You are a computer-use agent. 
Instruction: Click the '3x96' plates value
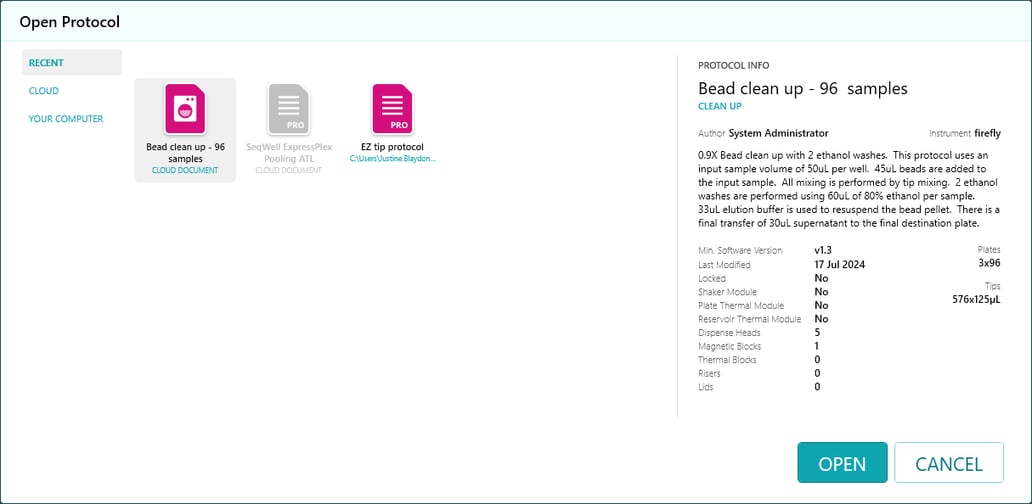(989, 263)
